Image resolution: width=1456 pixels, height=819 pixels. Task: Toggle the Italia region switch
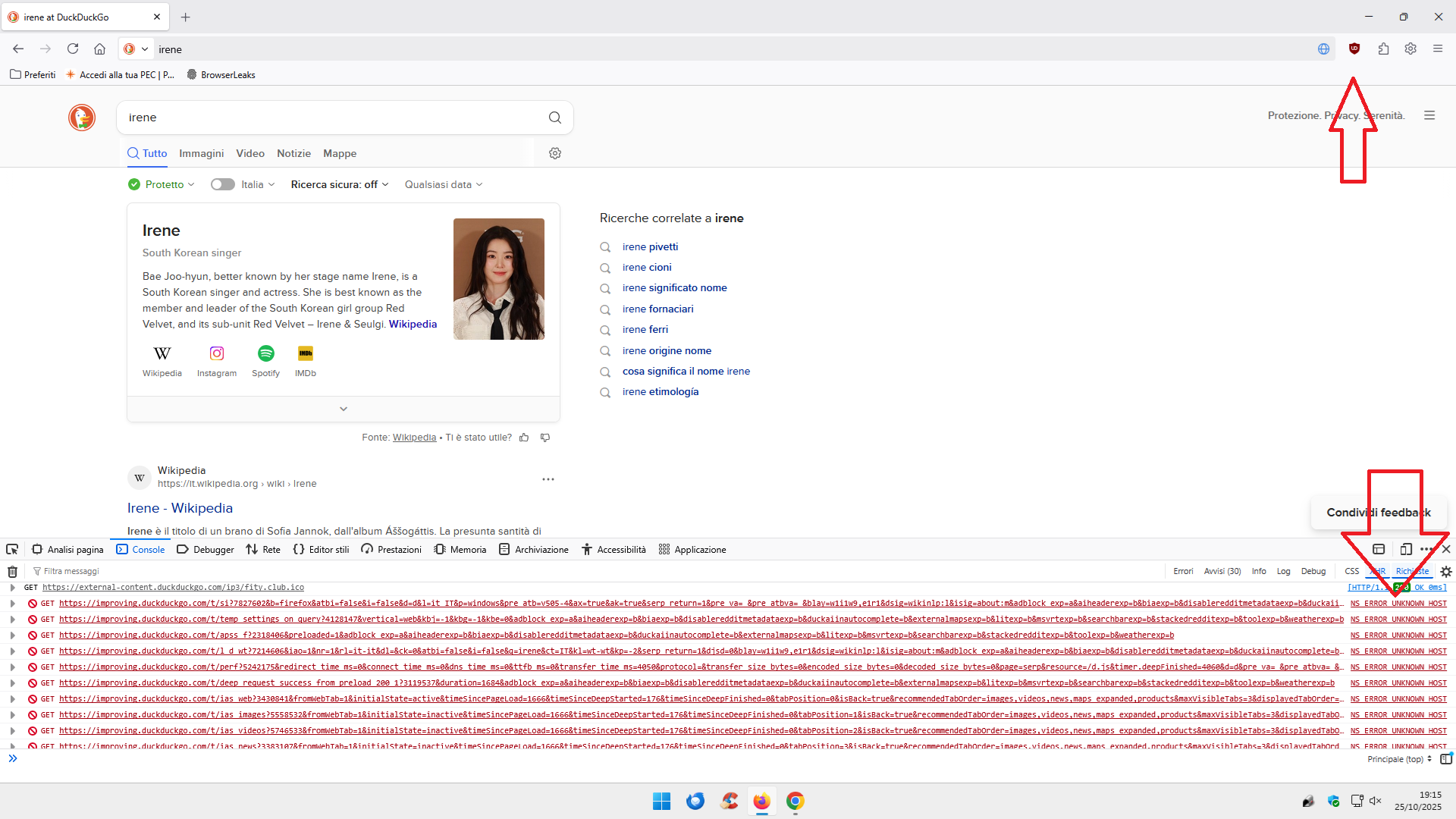point(223,184)
